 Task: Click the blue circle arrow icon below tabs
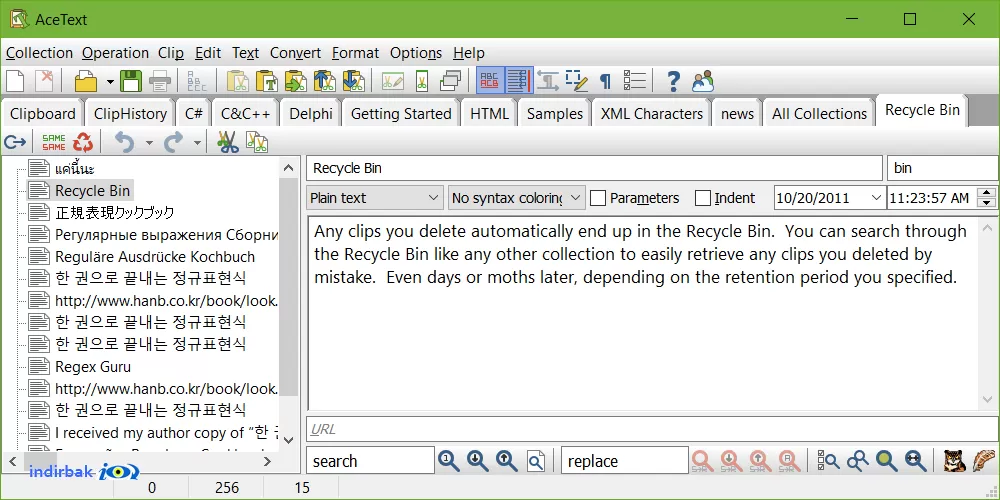click(x=15, y=142)
